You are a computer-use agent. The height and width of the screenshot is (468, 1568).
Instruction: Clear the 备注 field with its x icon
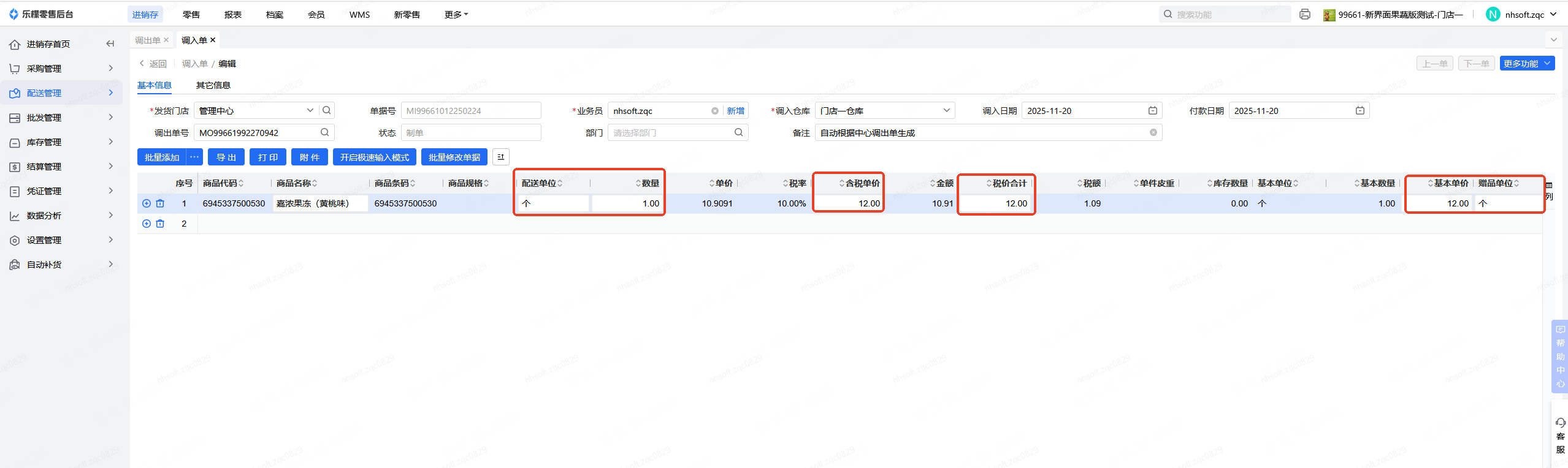[x=1153, y=132]
